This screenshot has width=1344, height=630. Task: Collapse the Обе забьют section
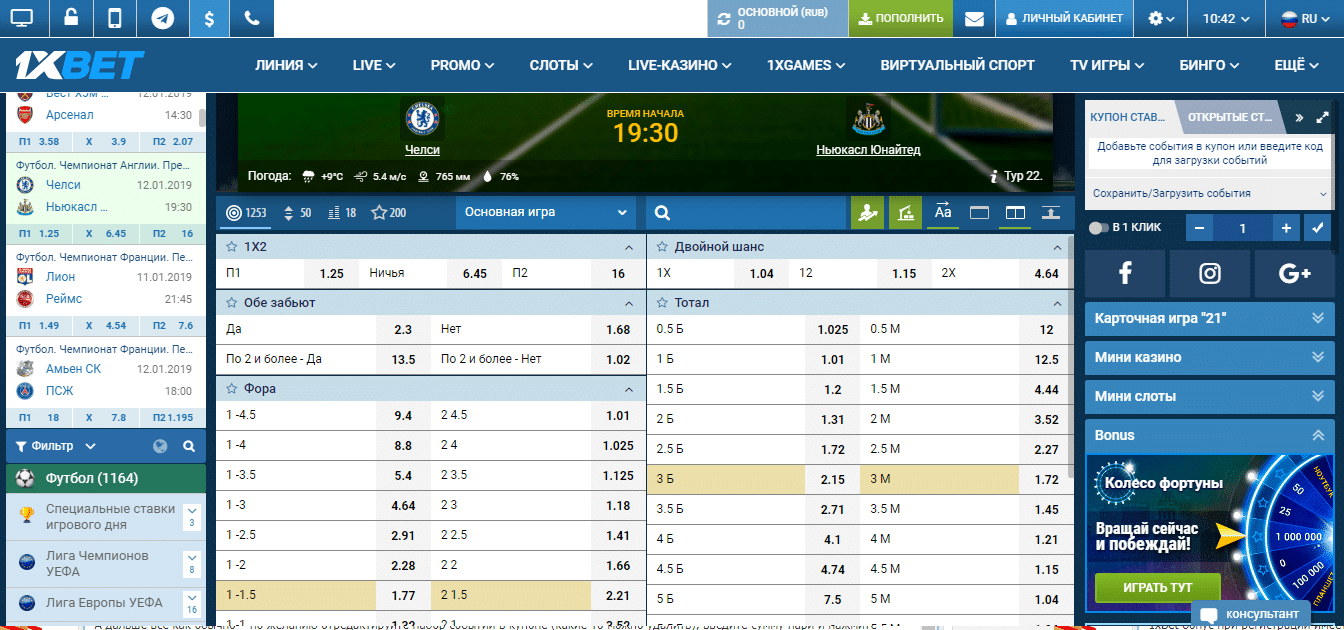(x=628, y=303)
